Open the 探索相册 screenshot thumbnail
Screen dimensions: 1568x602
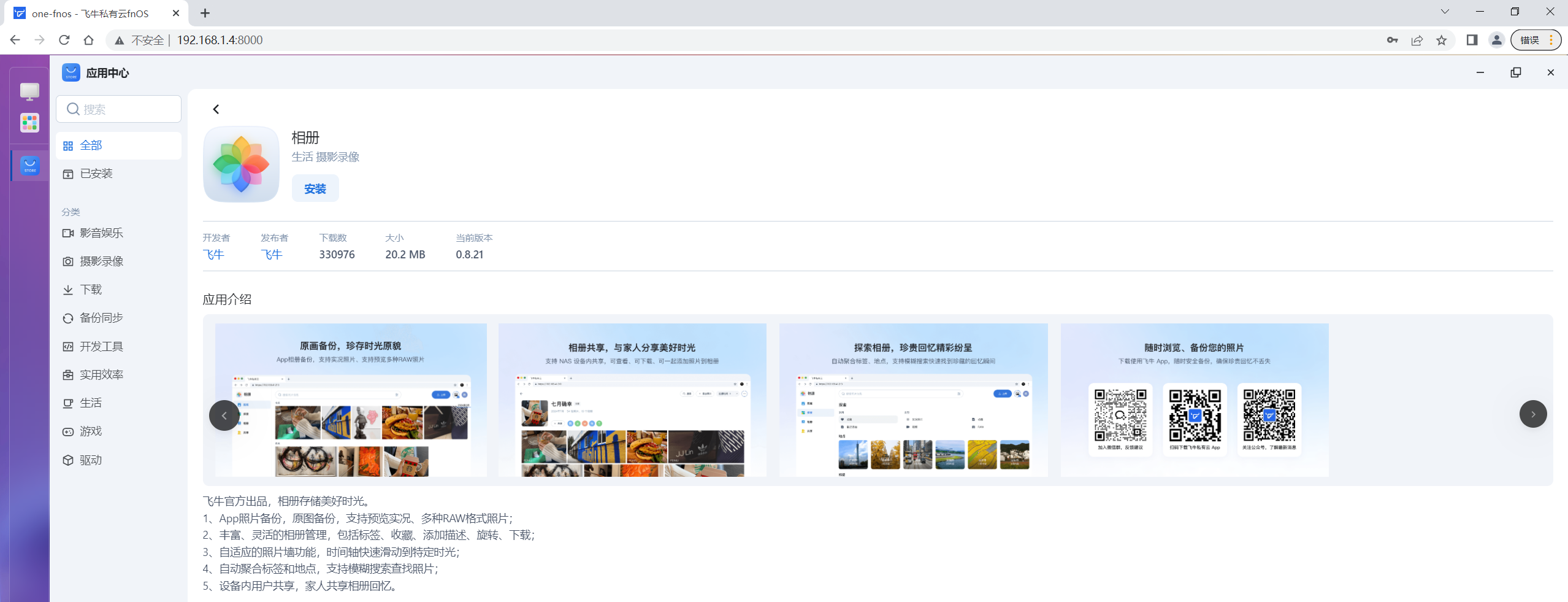click(x=914, y=400)
